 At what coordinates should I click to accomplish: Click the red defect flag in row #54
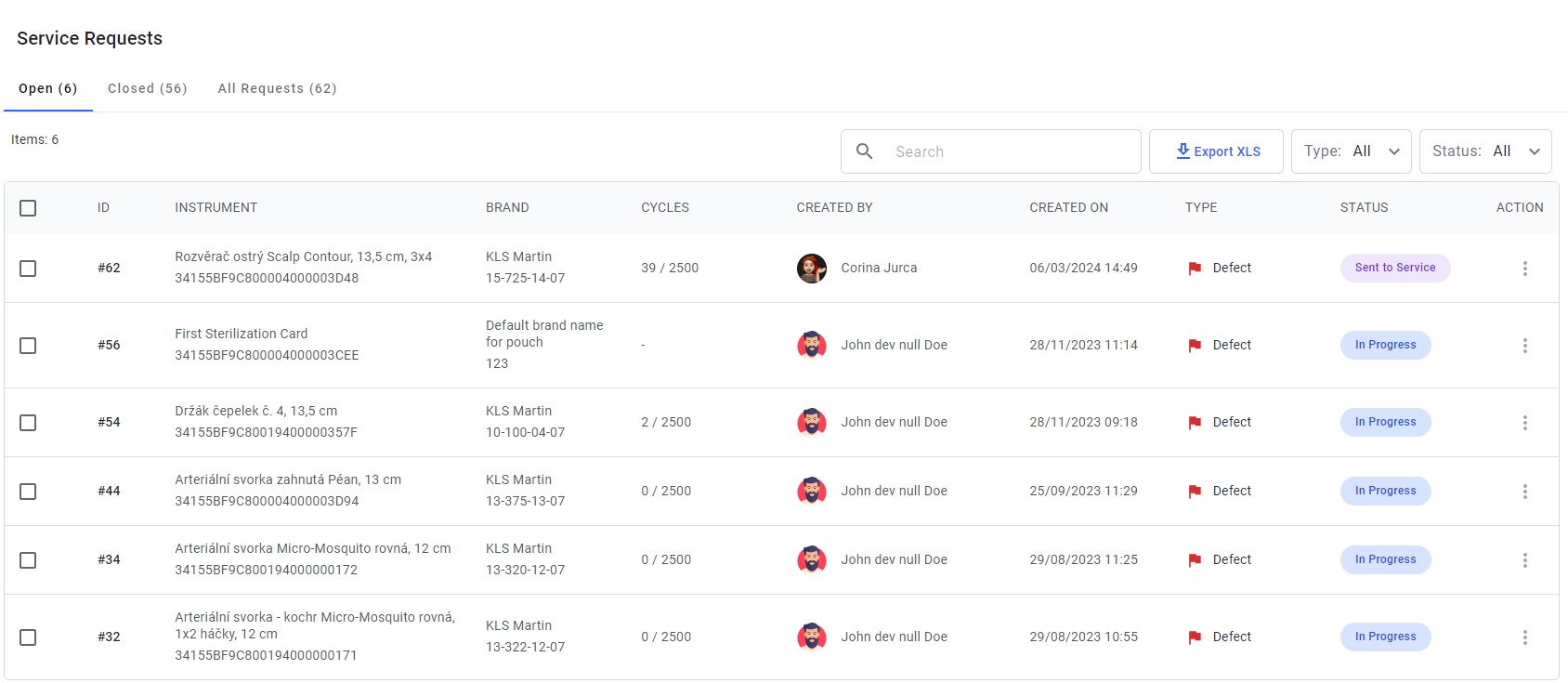pos(1195,423)
